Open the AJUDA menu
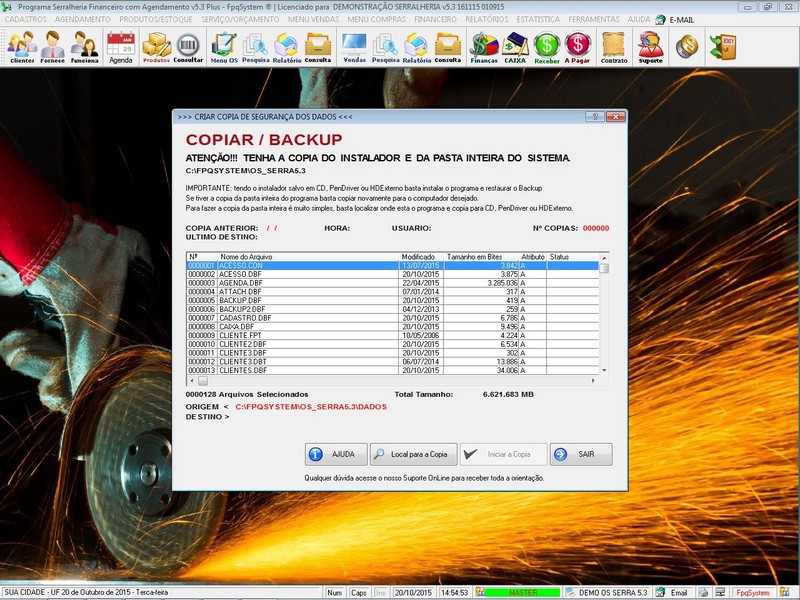800x600 pixels. (x=639, y=19)
